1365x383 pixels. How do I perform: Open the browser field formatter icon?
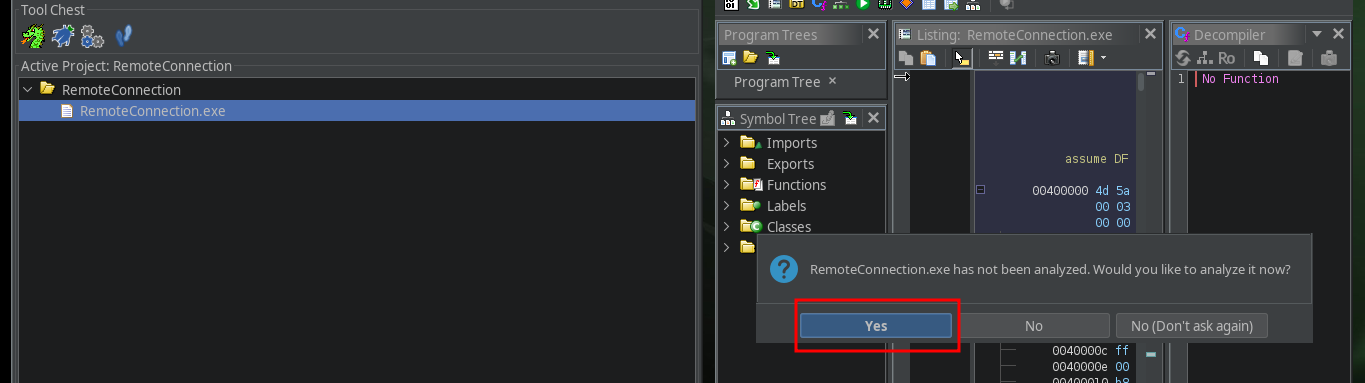point(996,57)
